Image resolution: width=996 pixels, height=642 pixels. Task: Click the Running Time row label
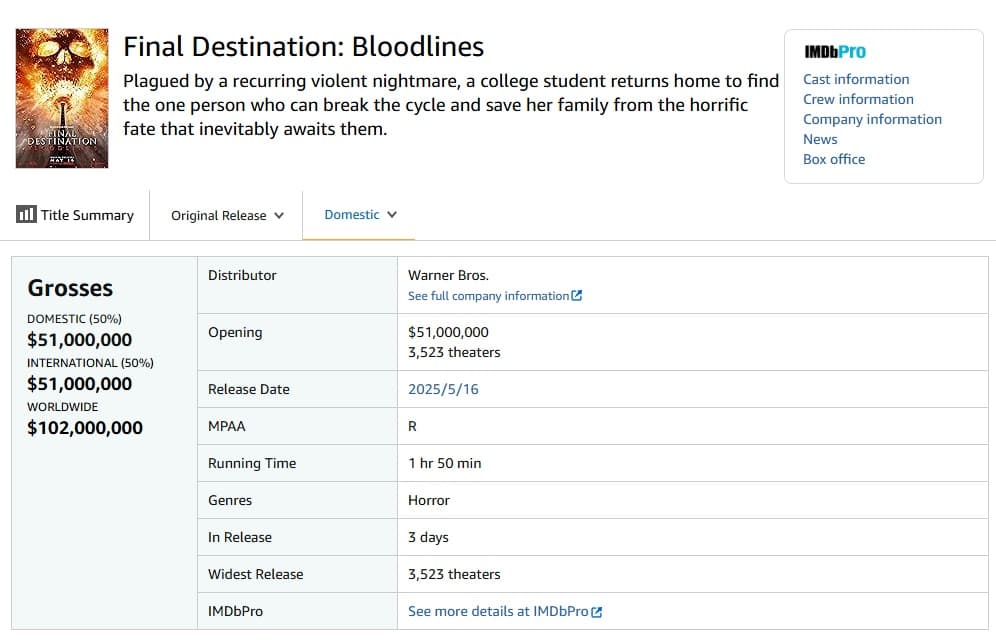point(252,464)
